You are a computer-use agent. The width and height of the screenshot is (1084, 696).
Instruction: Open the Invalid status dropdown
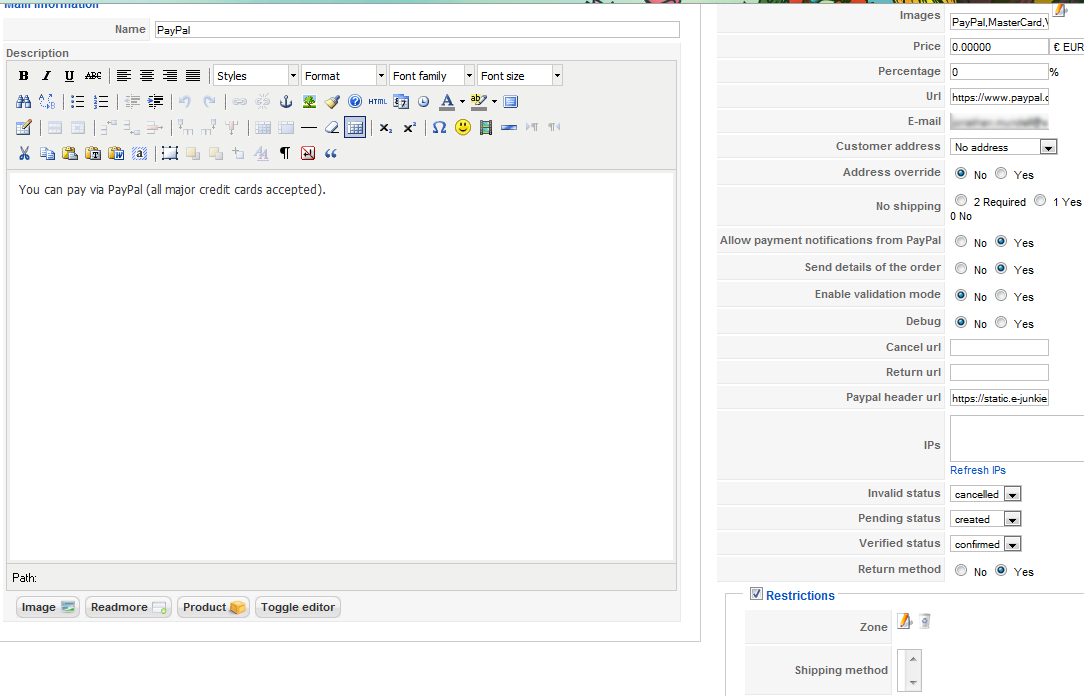(986, 494)
